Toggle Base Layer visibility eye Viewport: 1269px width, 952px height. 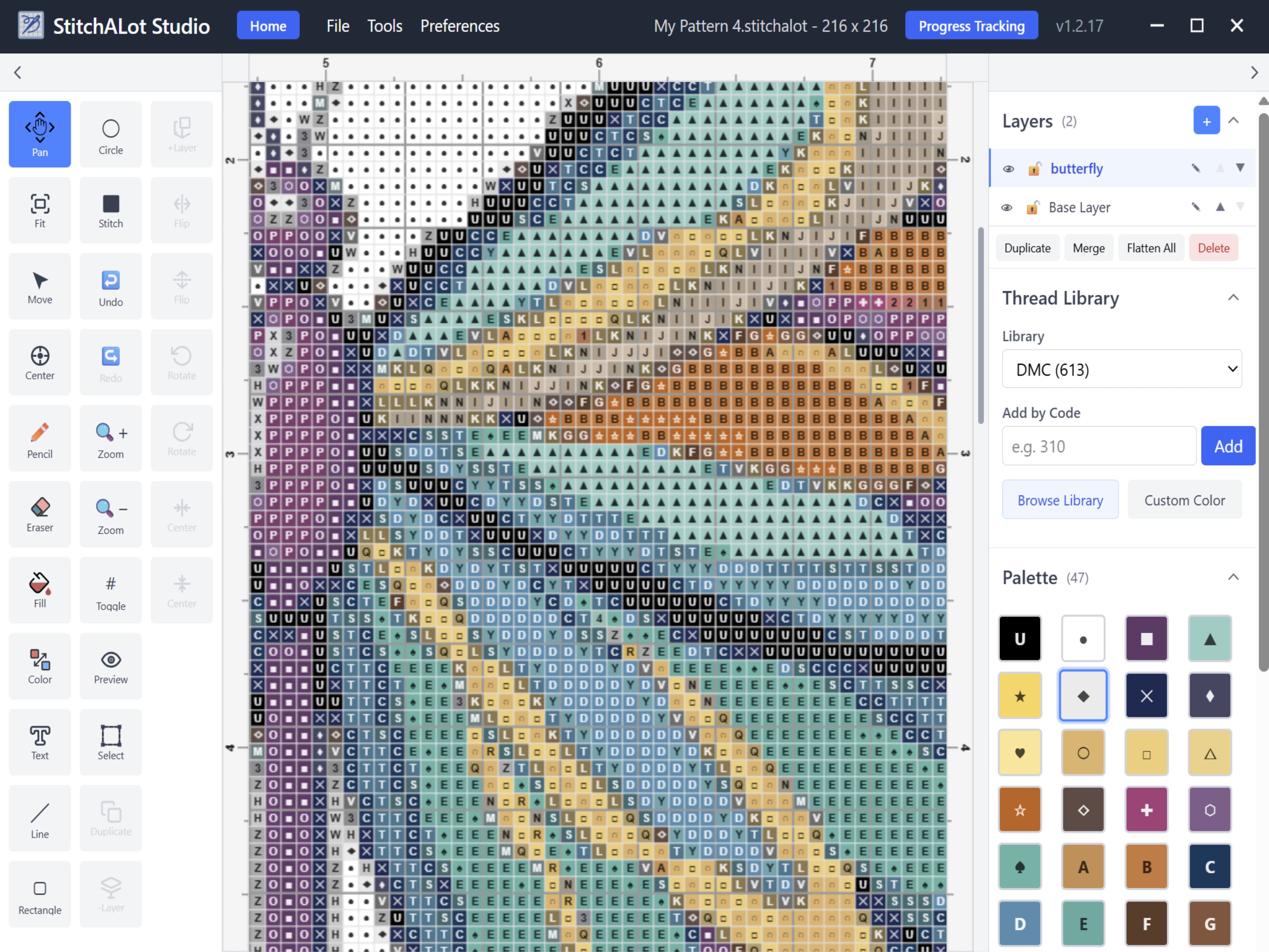click(1007, 208)
